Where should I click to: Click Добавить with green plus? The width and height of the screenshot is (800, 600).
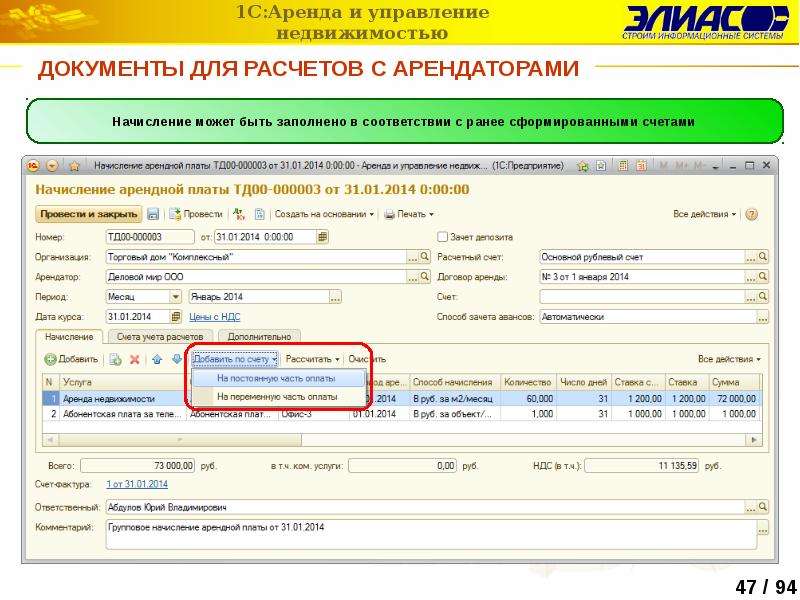click(x=71, y=360)
